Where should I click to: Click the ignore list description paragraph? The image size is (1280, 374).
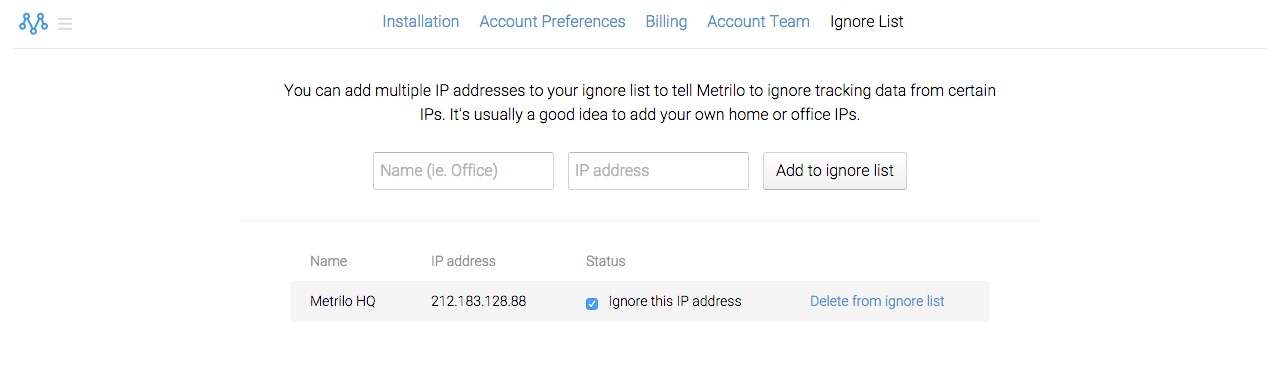640,102
